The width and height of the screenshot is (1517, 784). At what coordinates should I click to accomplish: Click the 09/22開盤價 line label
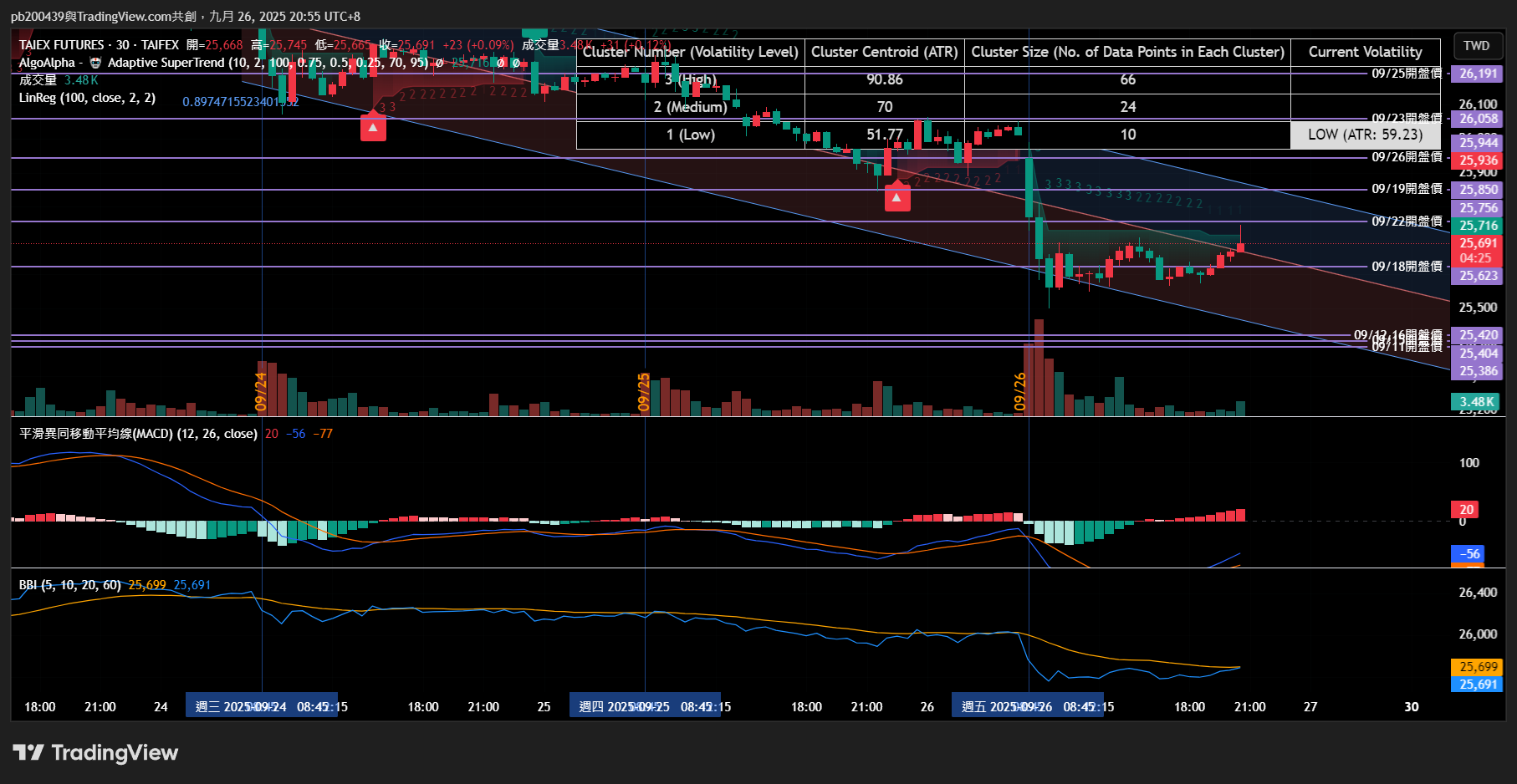pos(1407,221)
